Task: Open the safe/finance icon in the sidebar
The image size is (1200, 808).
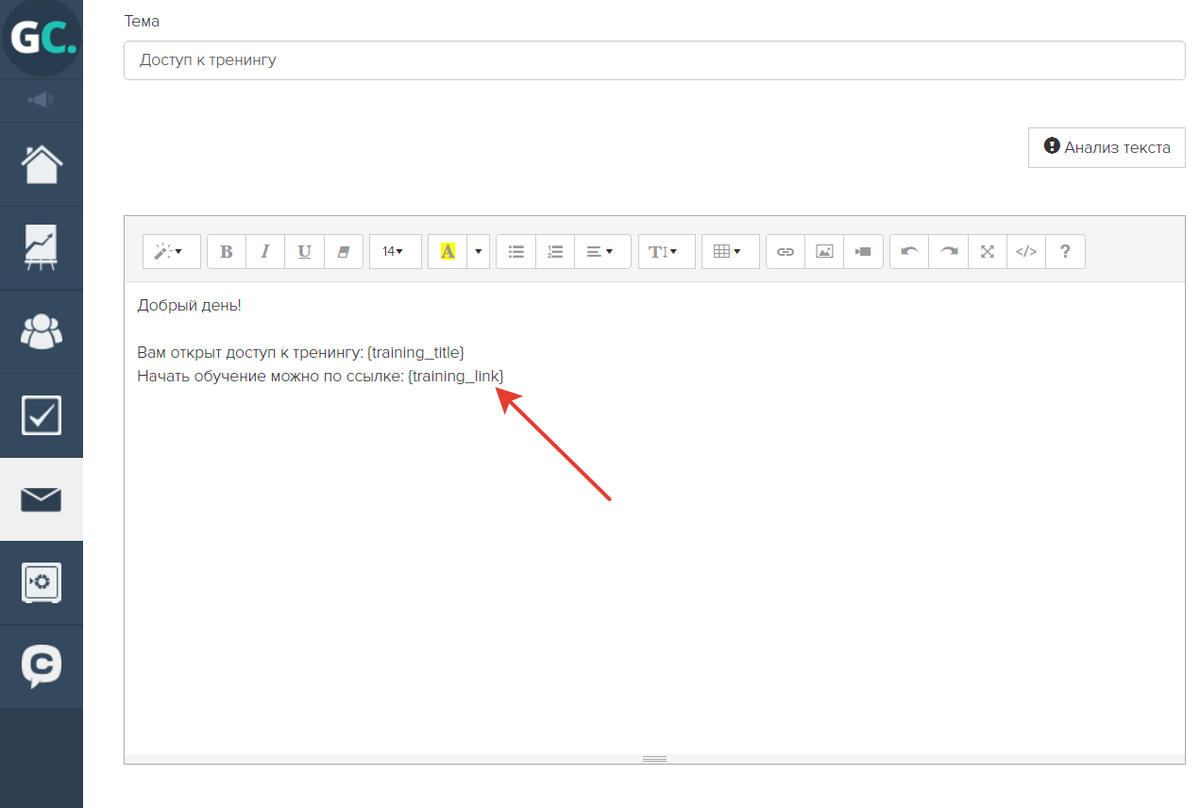Action: 41,583
